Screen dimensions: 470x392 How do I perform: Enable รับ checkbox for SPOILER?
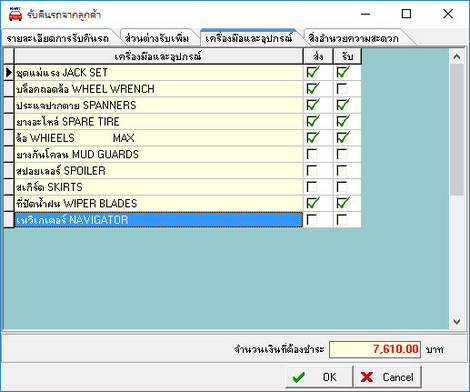point(342,170)
